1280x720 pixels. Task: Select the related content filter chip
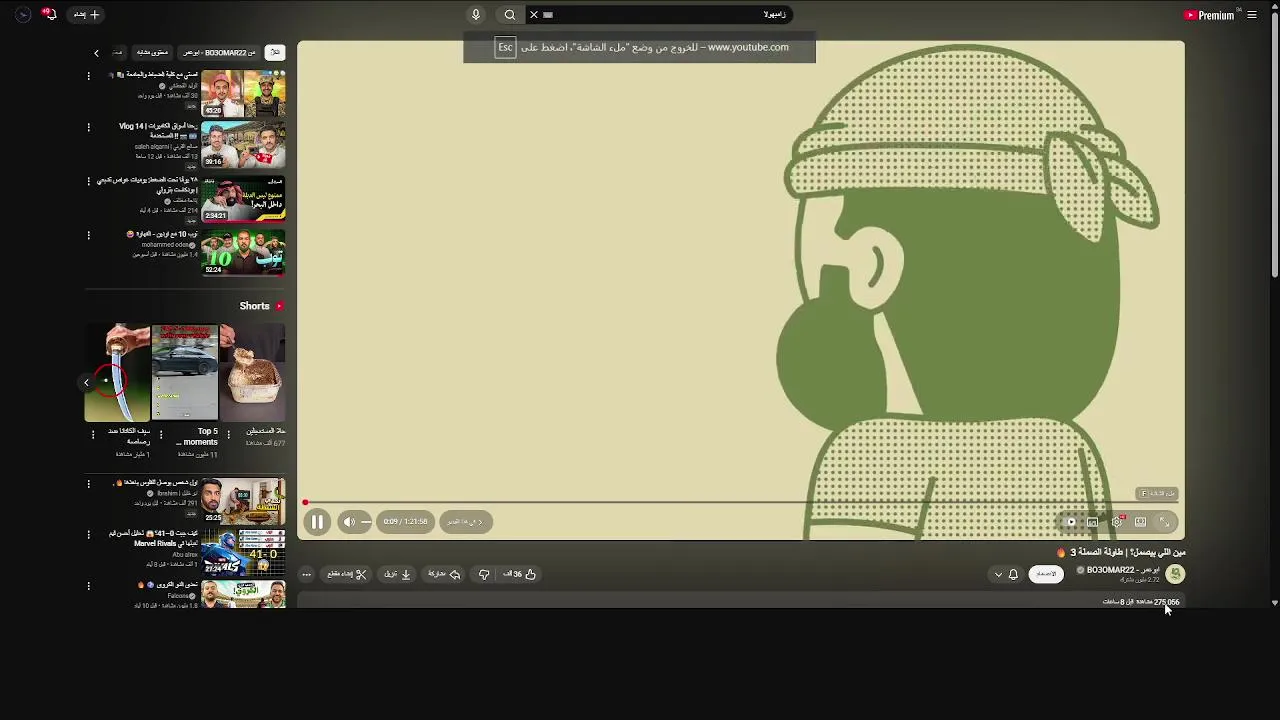[153, 52]
